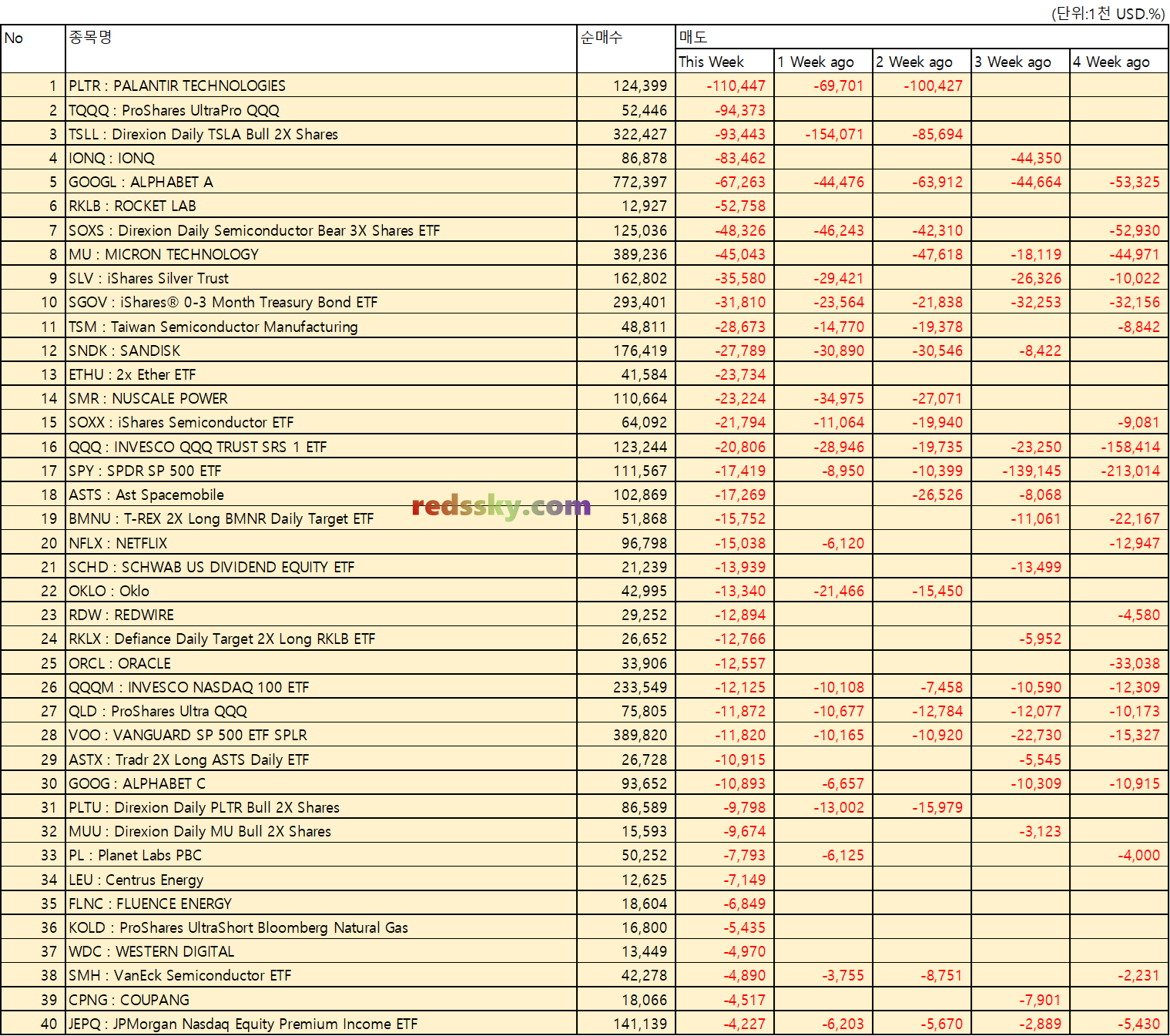This screenshot has height=1036, width=1170.
Task: Select net-buy value 141,139 for JEPQ
Action: pyautogui.click(x=640, y=1024)
